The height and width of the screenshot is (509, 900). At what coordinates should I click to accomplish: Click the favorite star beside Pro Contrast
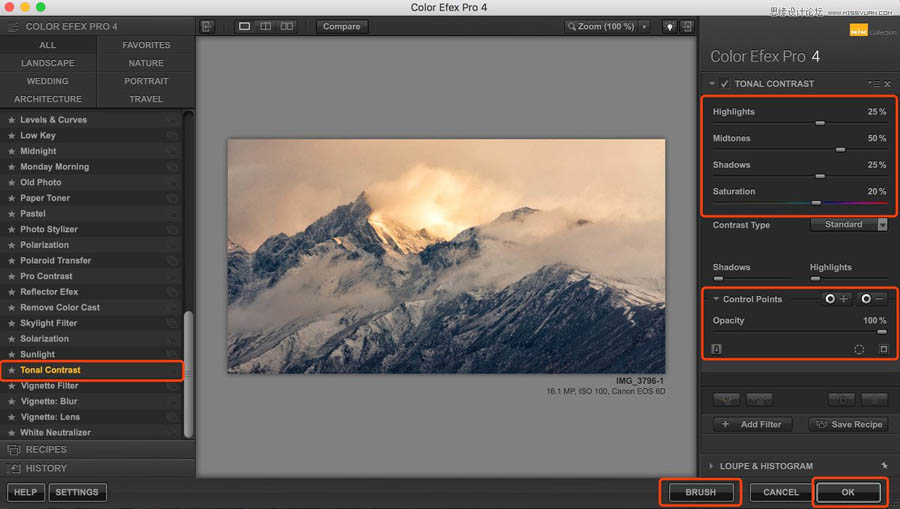point(11,276)
